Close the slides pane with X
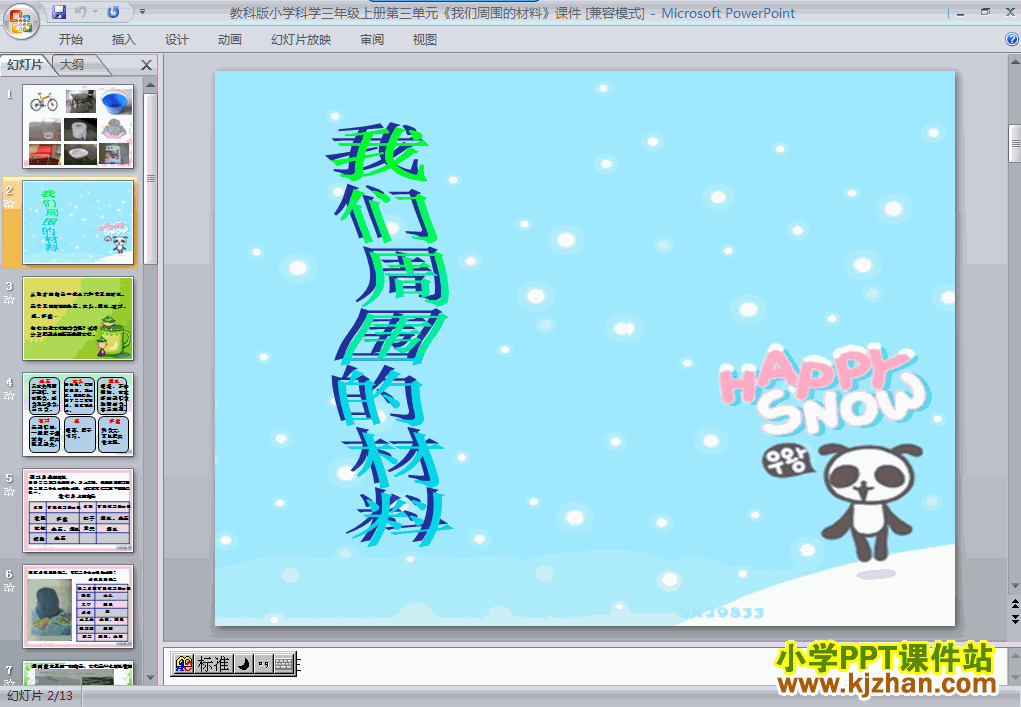The height and width of the screenshot is (707, 1021). click(147, 65)
